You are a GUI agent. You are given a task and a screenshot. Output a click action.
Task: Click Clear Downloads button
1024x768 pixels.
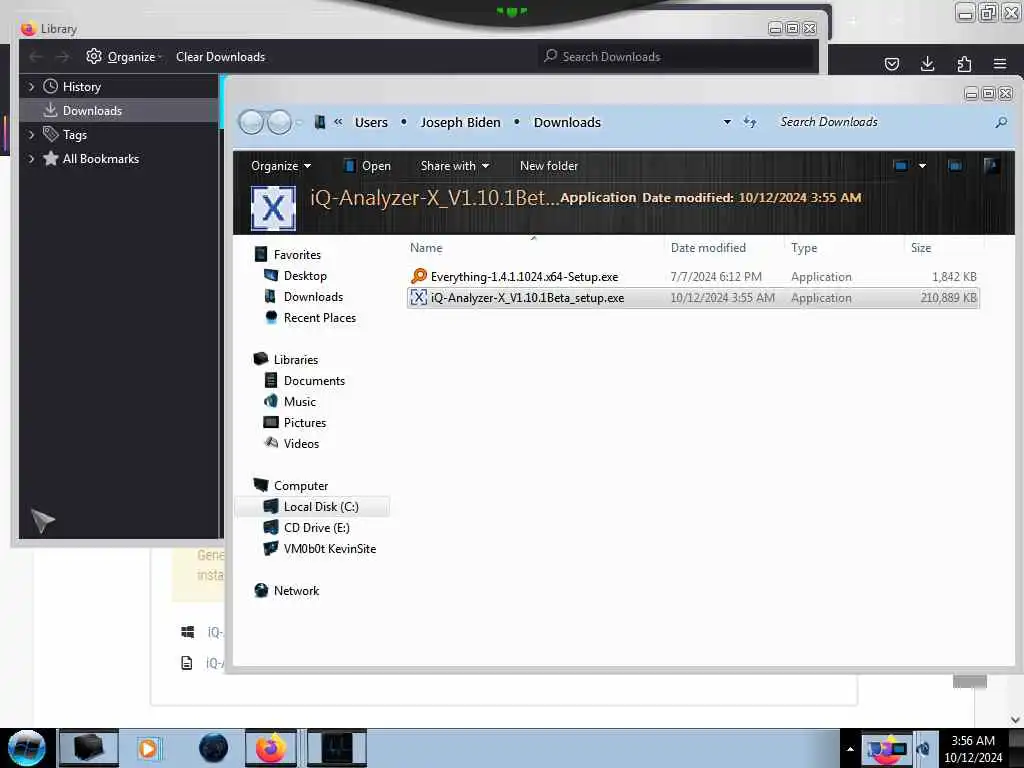point(220,57)
